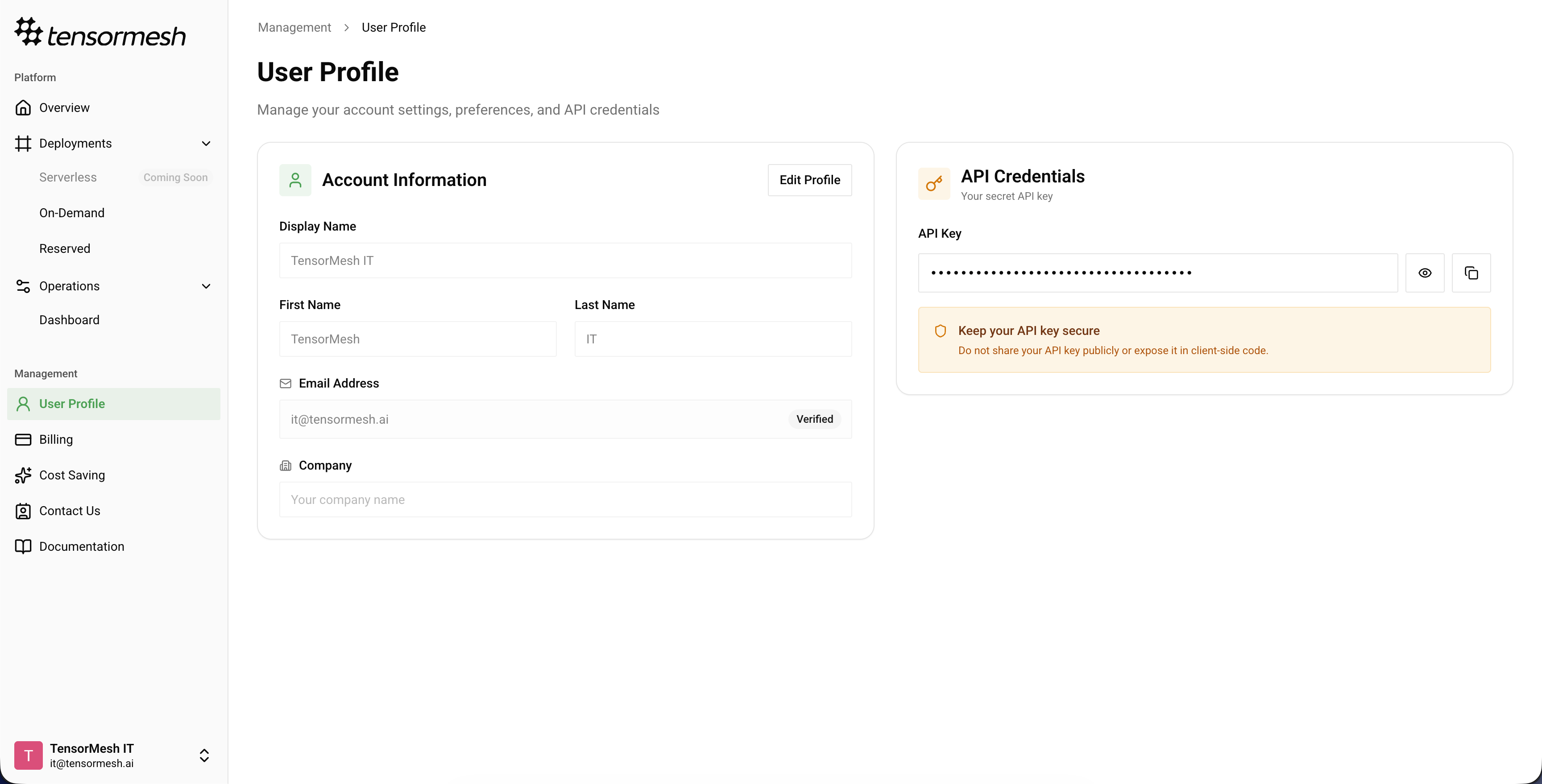Reveal the API key with eye toggle
The height and width of the screenshot is (784, 1542).
click(1425, 273)
